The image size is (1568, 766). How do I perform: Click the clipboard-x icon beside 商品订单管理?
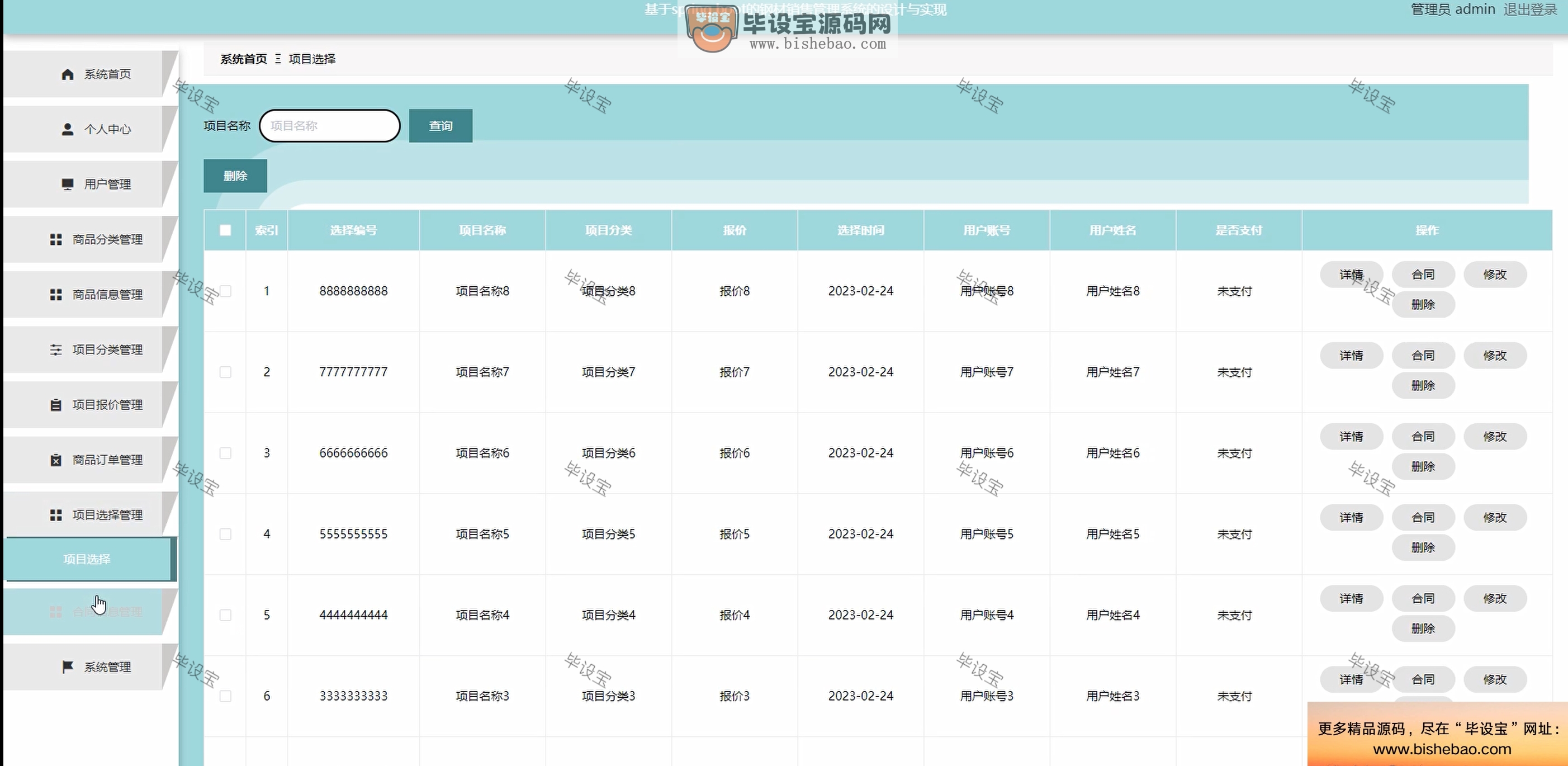click(x=56, y=460)
